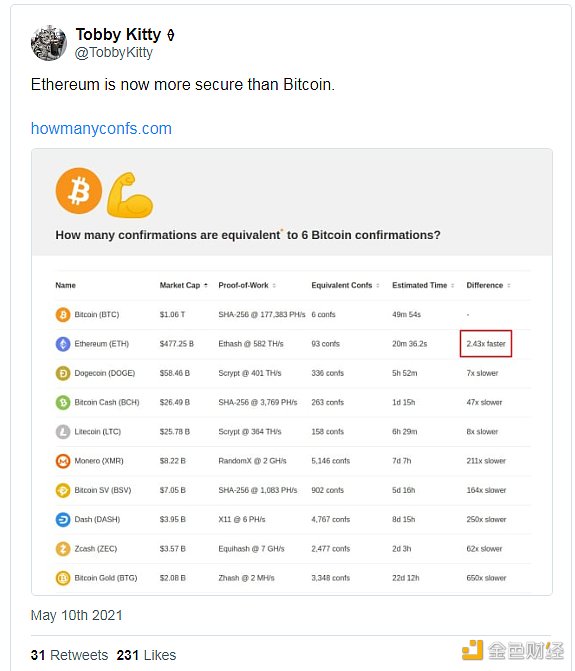Viewport: 575px width, 671px height.
Task: Sort table by Difference column
Action: (488, 285)
